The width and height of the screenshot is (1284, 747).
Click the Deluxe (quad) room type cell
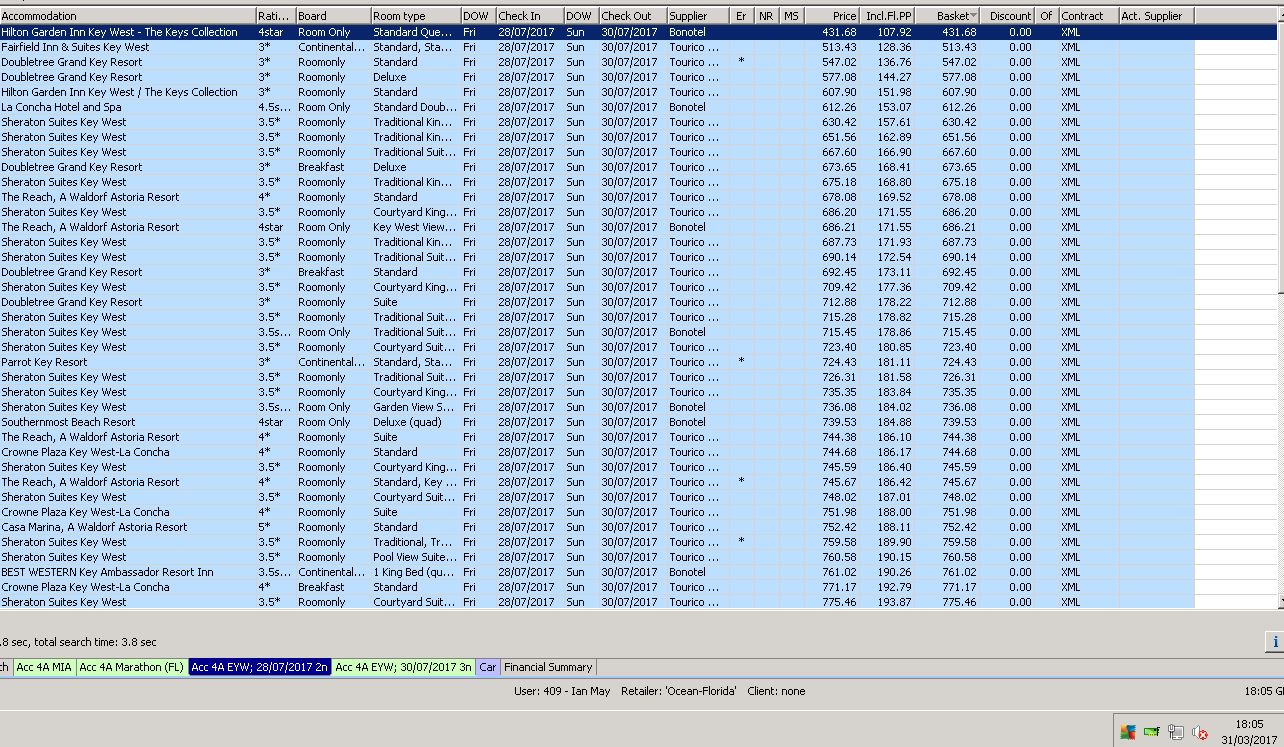point(415,422)
